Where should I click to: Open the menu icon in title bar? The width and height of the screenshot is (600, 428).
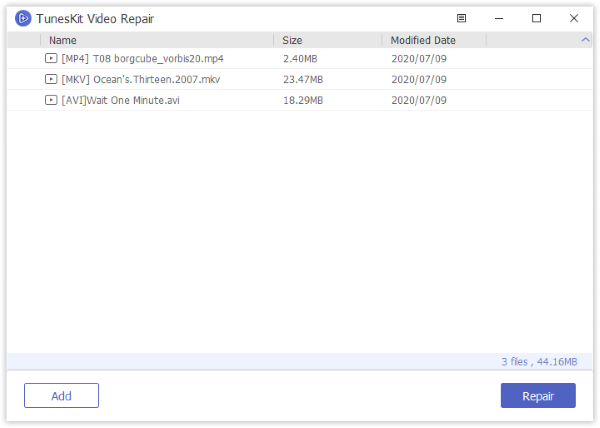click(461, 18)
